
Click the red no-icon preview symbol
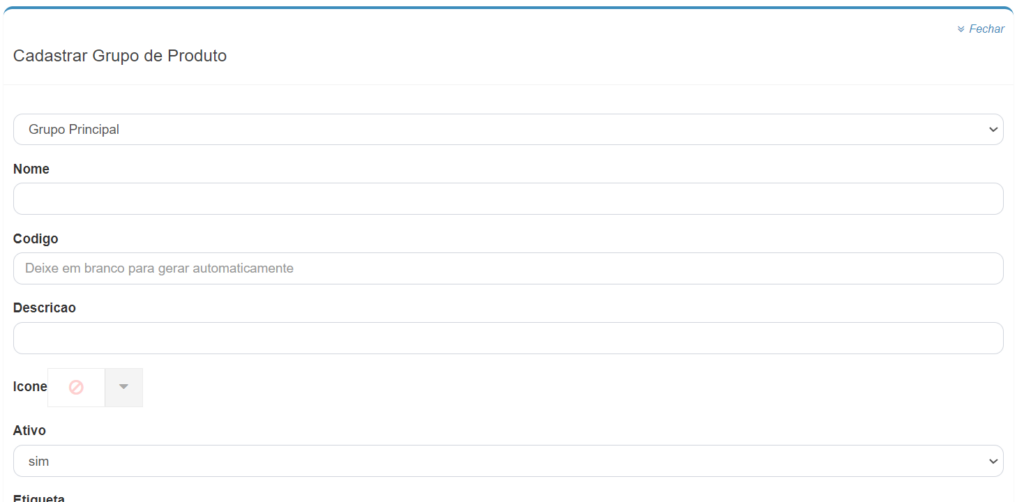point(76,388)
